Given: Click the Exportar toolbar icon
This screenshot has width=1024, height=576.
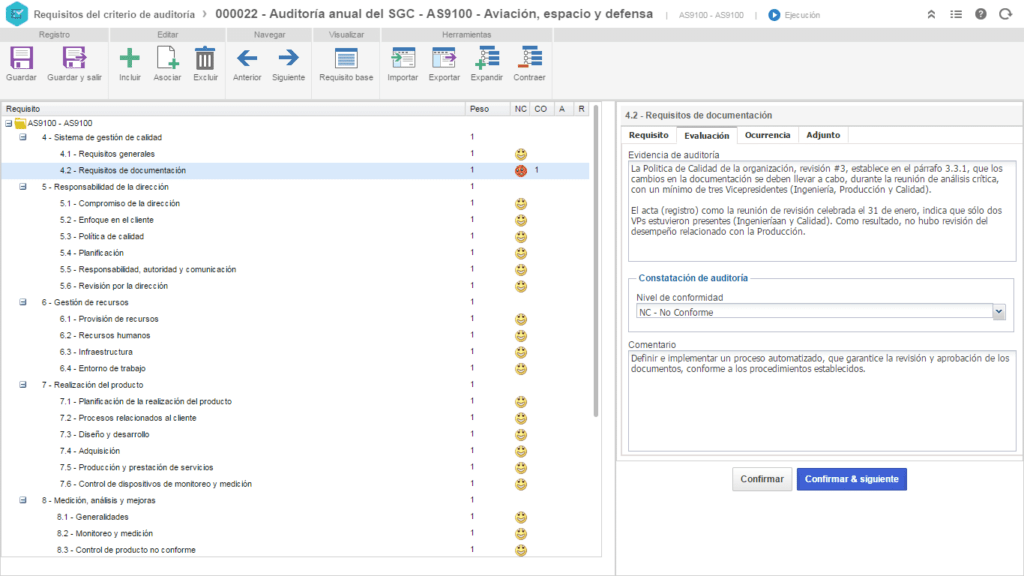Looking at the screenshot, I should point(444,59).
